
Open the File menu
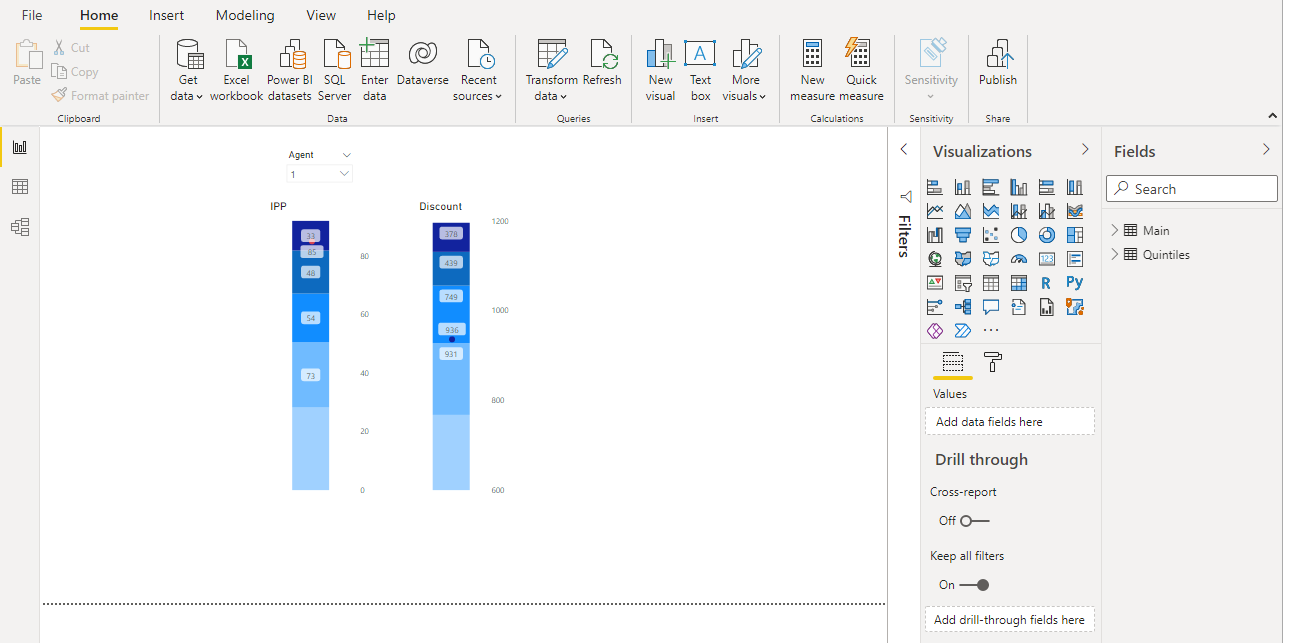(32, 15)
